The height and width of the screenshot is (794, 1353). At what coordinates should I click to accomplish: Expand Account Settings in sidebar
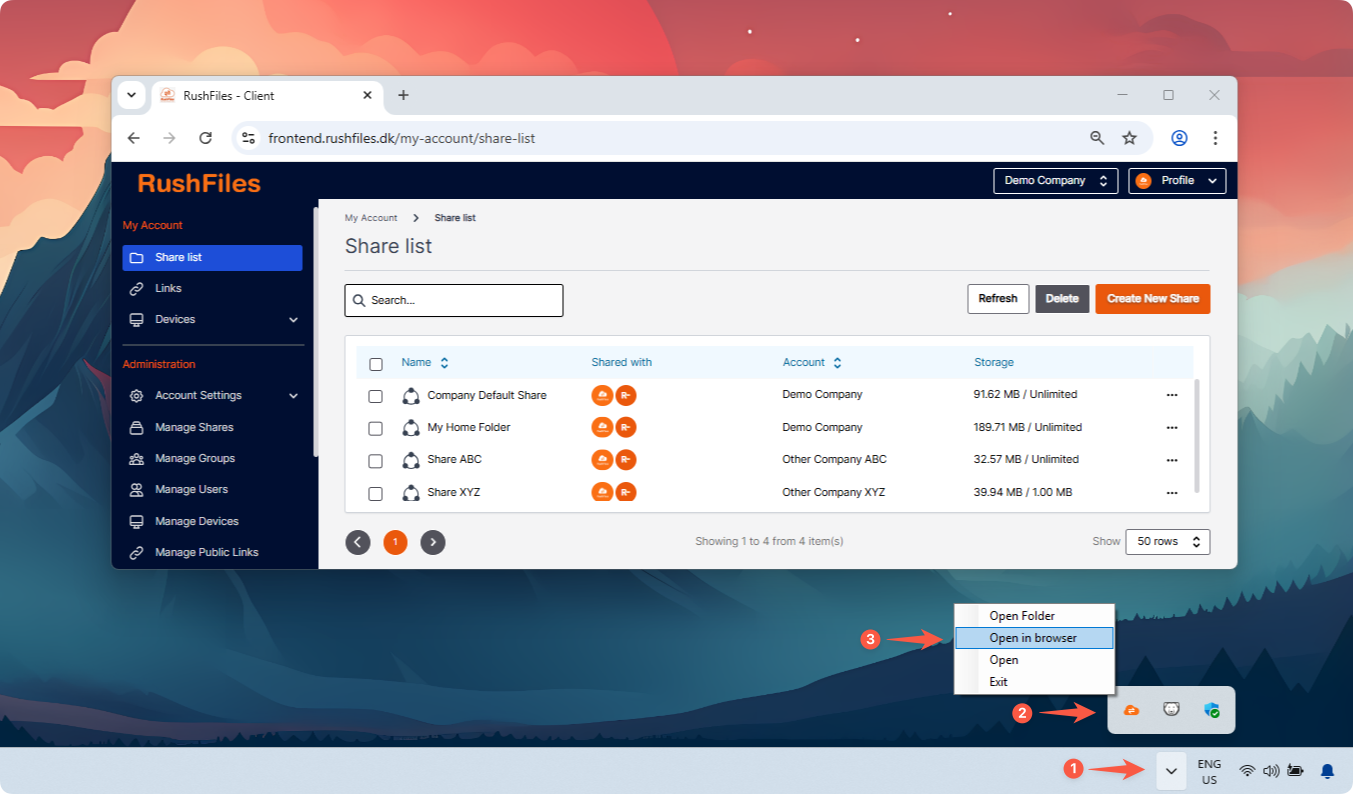point(293,396)
